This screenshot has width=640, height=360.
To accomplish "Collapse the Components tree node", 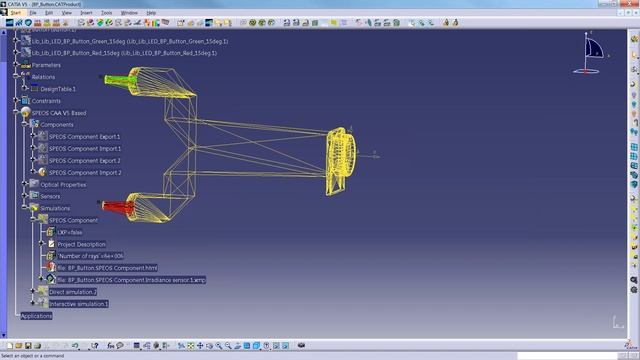I will point(24,124).
